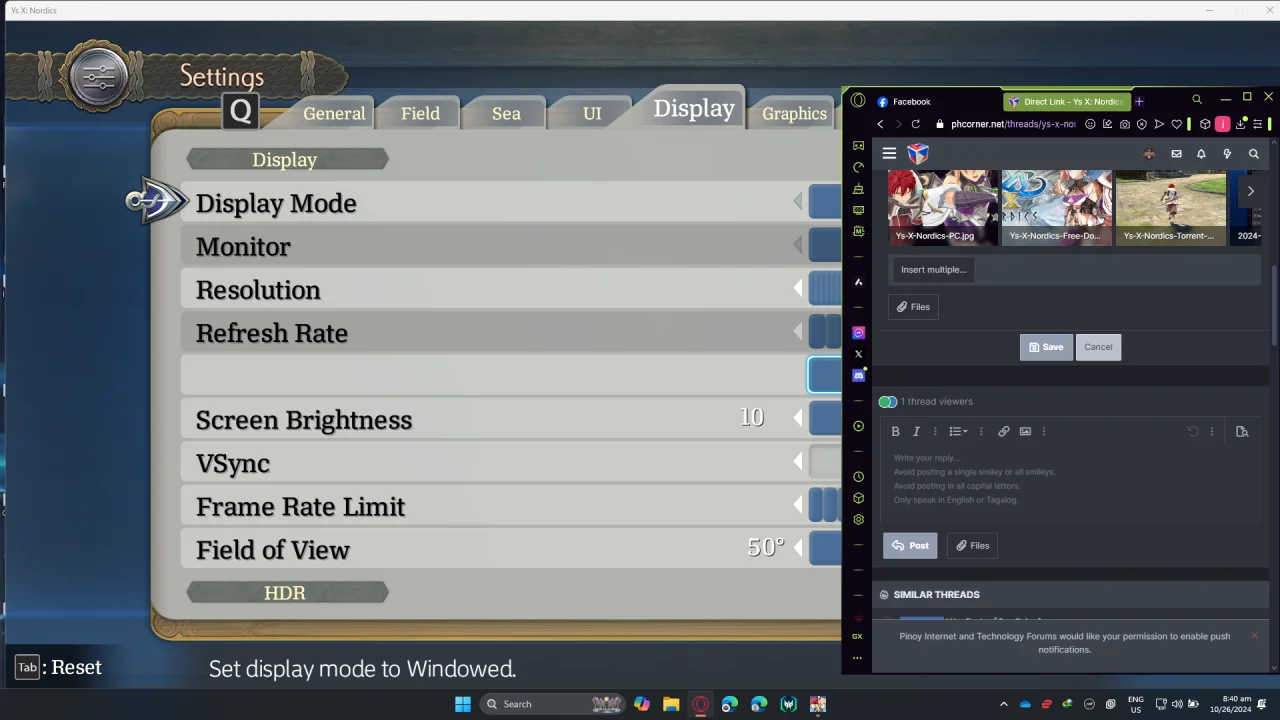Click the left arrow for Frame Rate Limit
The image size is (1280, 720).
[x=798, y=506]
